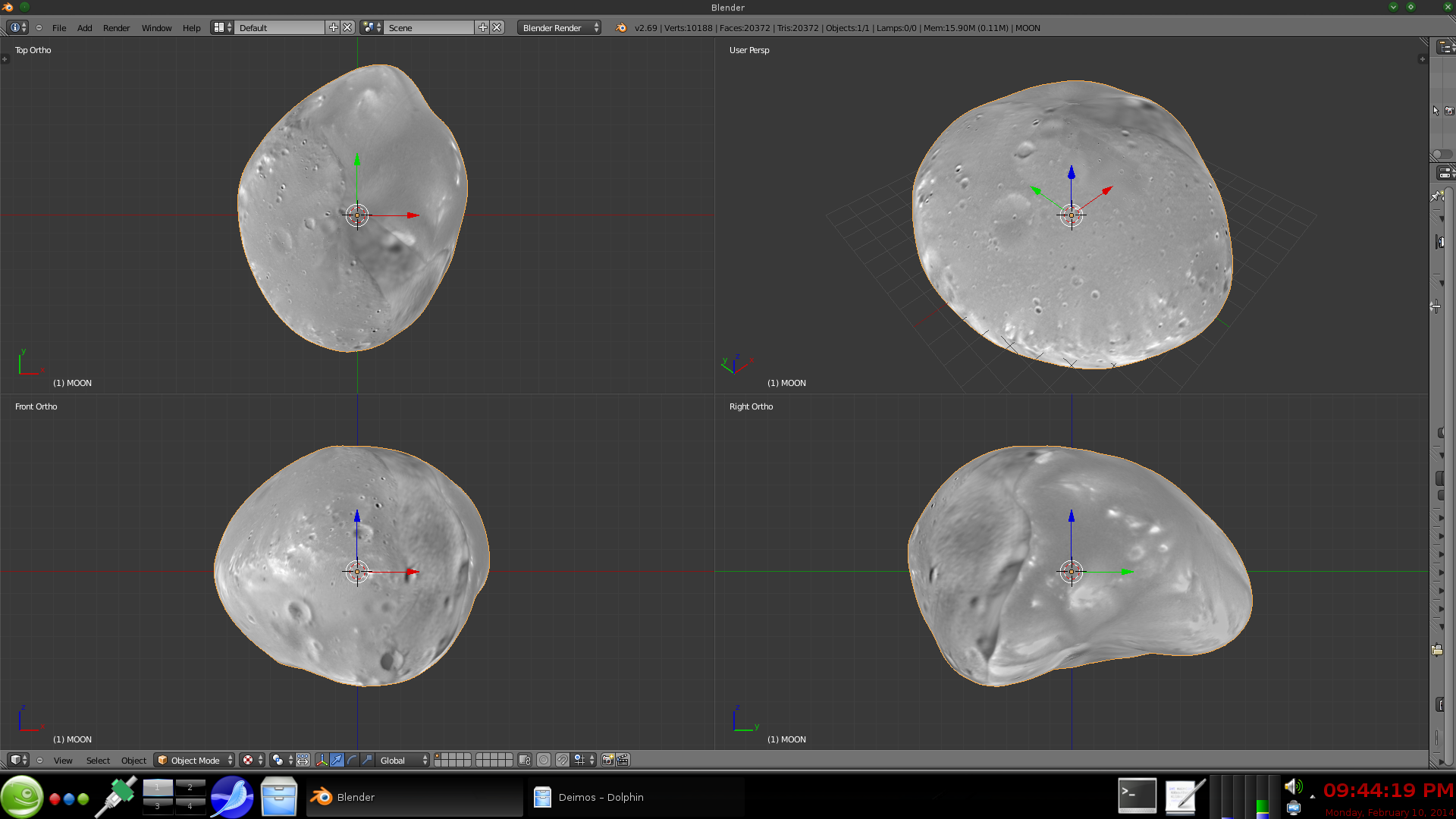Click restrict select cursor icon in outliner

(x=1436, y=111)
